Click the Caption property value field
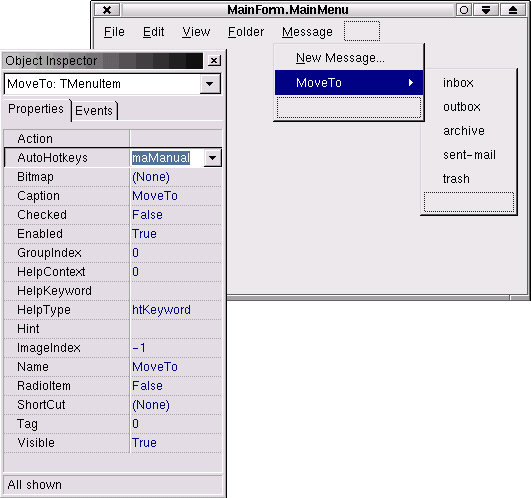The height and width of the screenshot is (498, 531). coord(175,196)
